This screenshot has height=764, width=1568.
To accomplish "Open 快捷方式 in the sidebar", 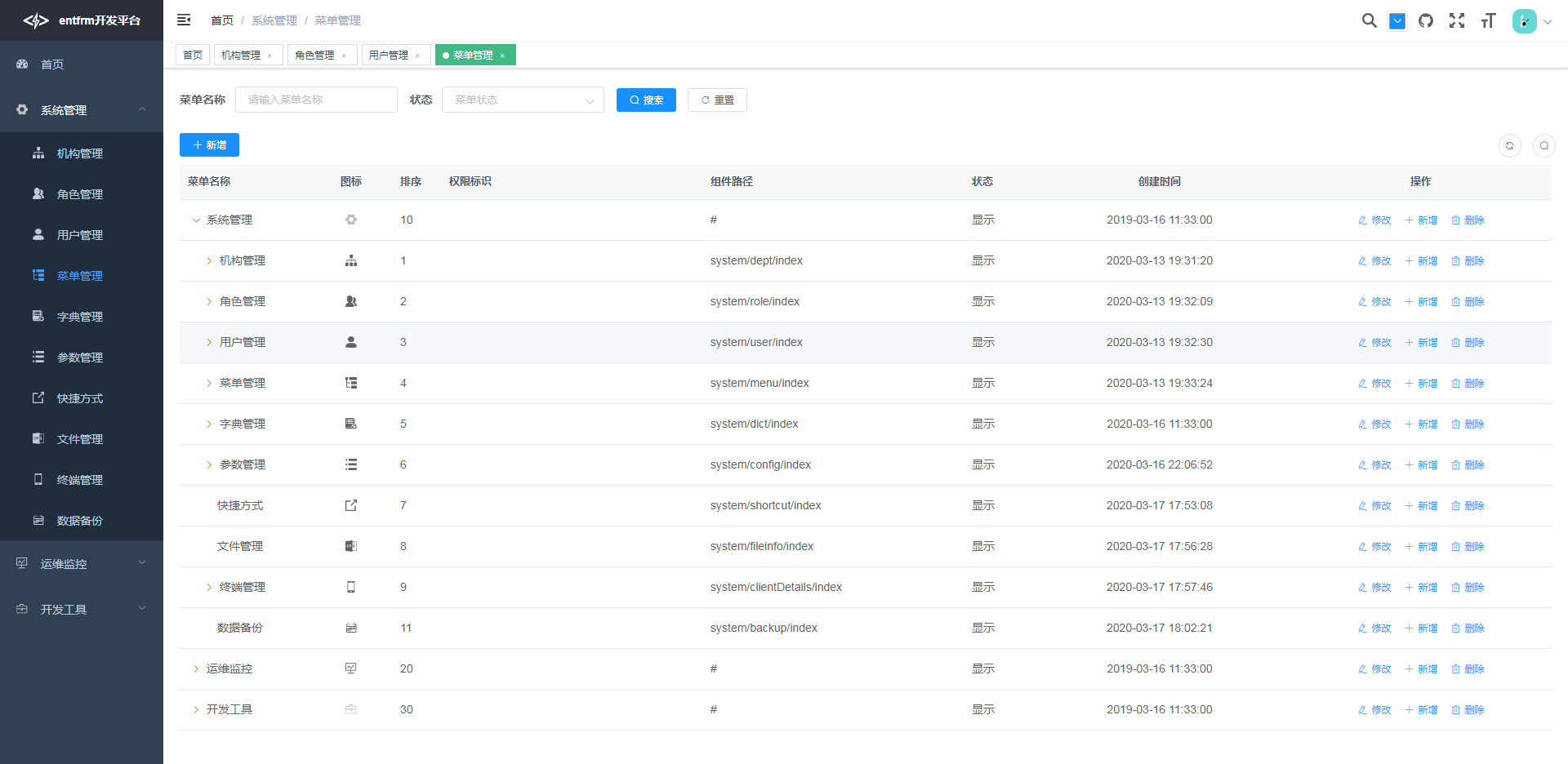I will 82,398.
